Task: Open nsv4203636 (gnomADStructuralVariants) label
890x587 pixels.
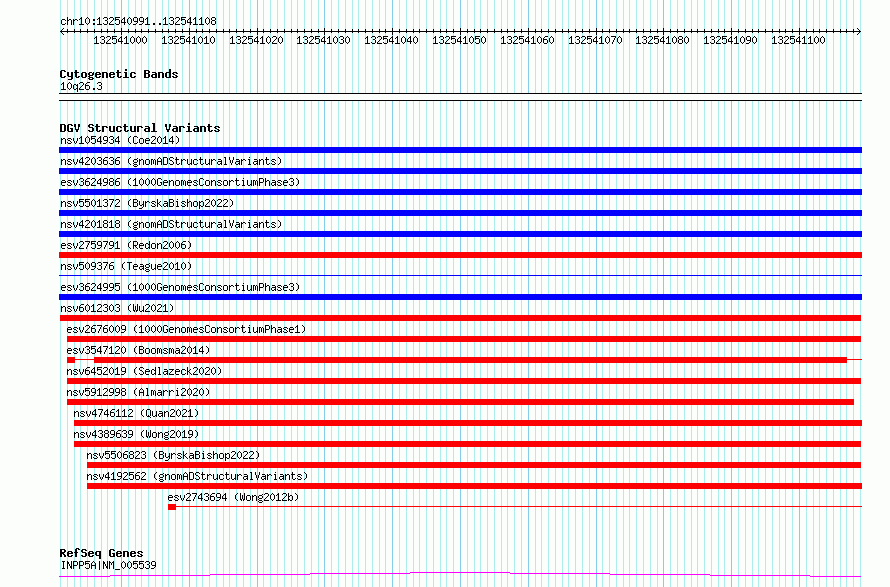Action: 171,161
